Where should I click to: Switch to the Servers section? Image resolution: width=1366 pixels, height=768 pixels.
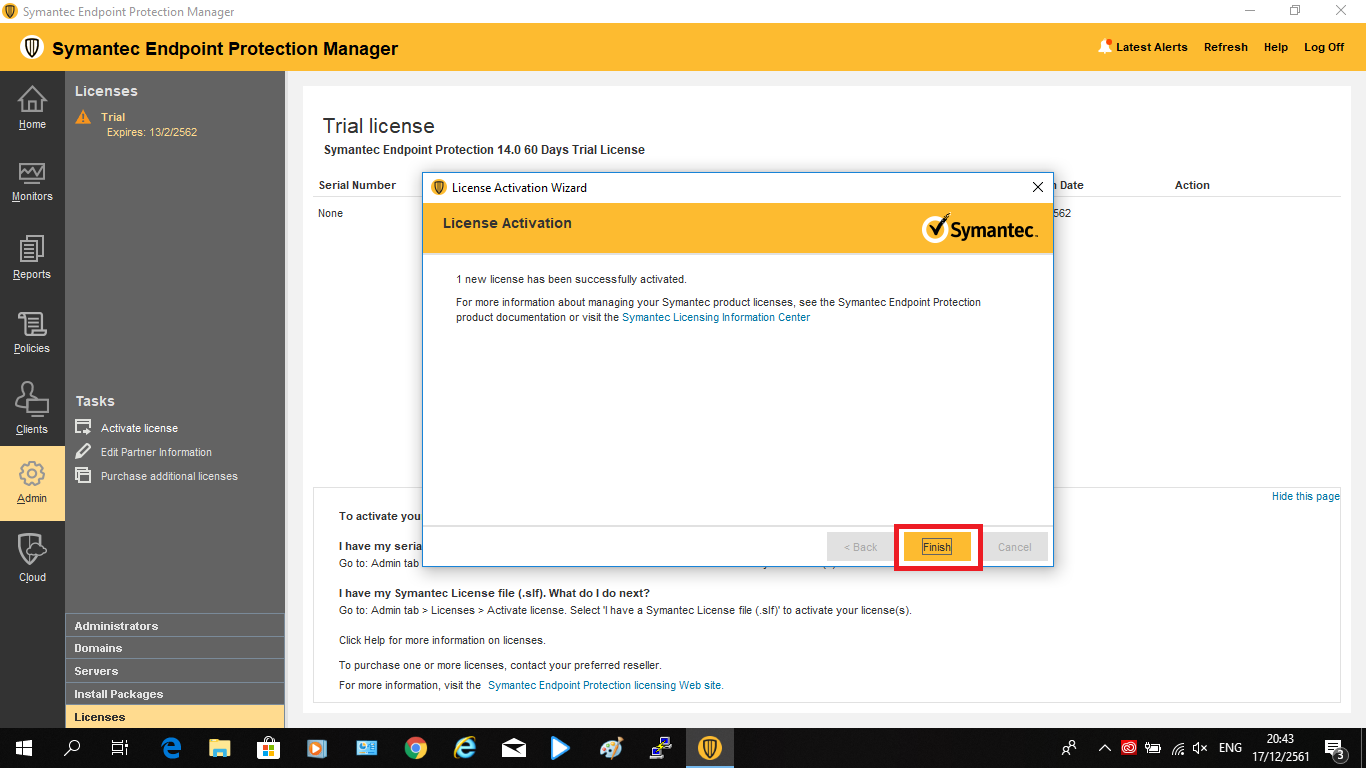point(96,671)
